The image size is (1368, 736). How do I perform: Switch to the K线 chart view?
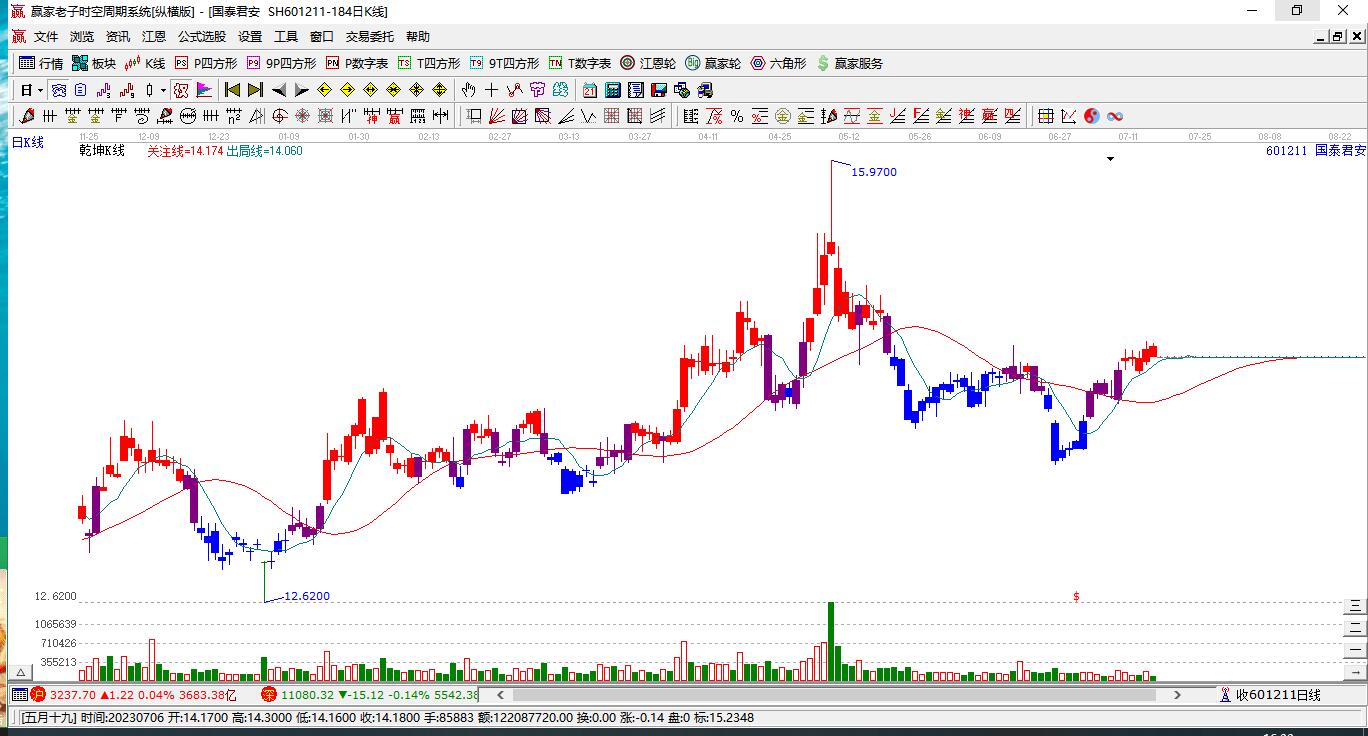coord(145,63)
